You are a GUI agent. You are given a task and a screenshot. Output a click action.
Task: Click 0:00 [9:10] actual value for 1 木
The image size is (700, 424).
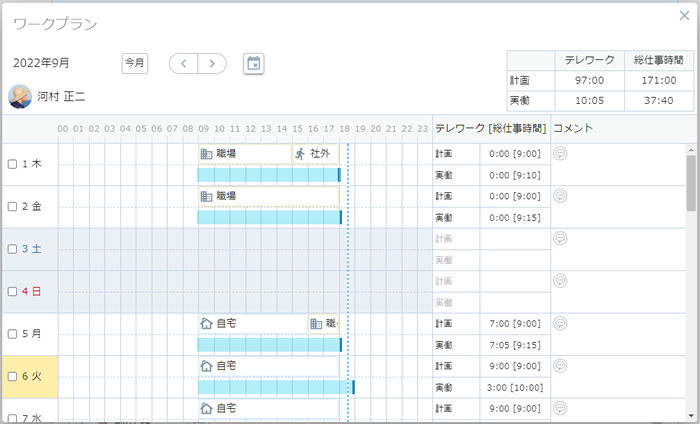pos(515,175)
